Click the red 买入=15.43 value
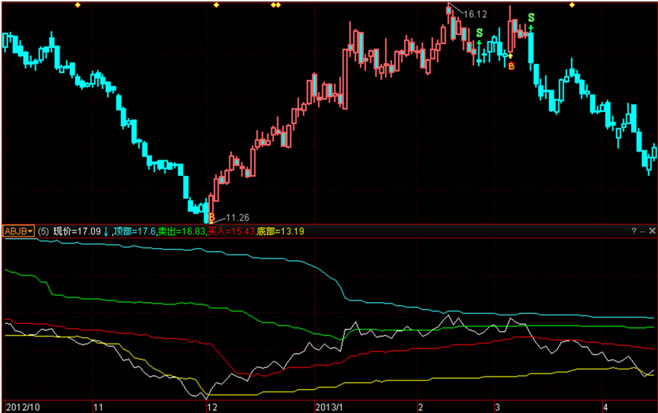This screenshot has height=413, width=658. (x=231, y=231)
